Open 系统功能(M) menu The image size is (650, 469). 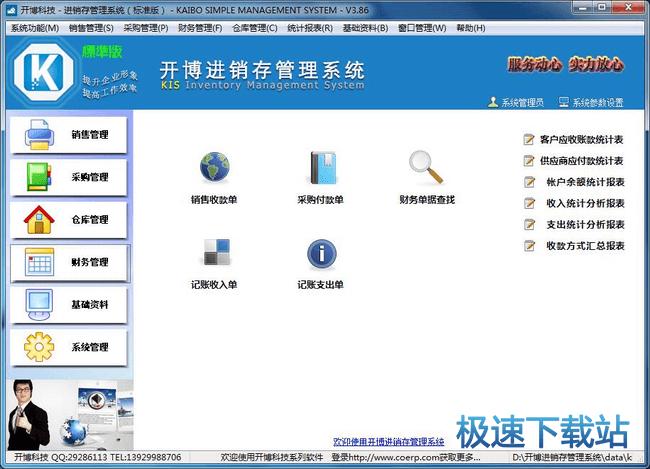[x=34, y=28]
